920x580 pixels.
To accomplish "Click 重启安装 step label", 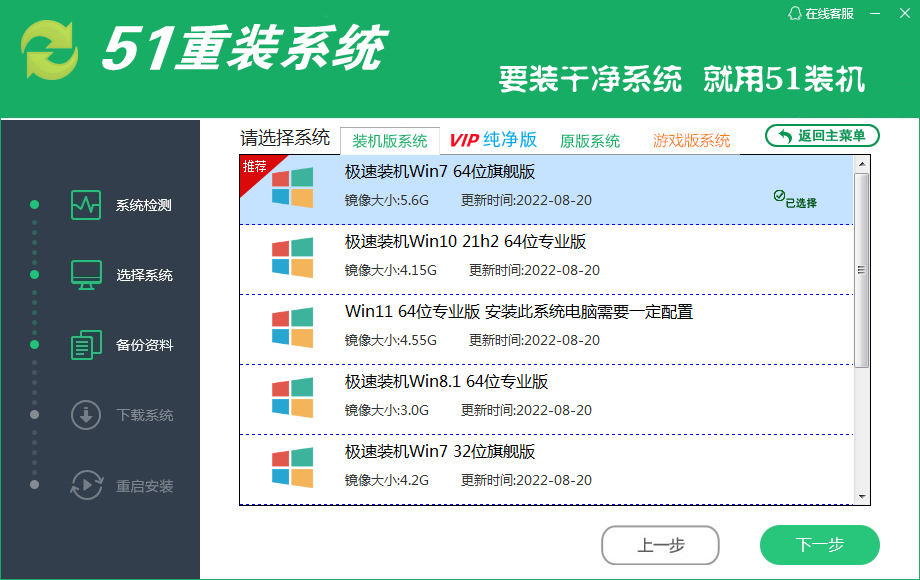I will coord(144,486).
